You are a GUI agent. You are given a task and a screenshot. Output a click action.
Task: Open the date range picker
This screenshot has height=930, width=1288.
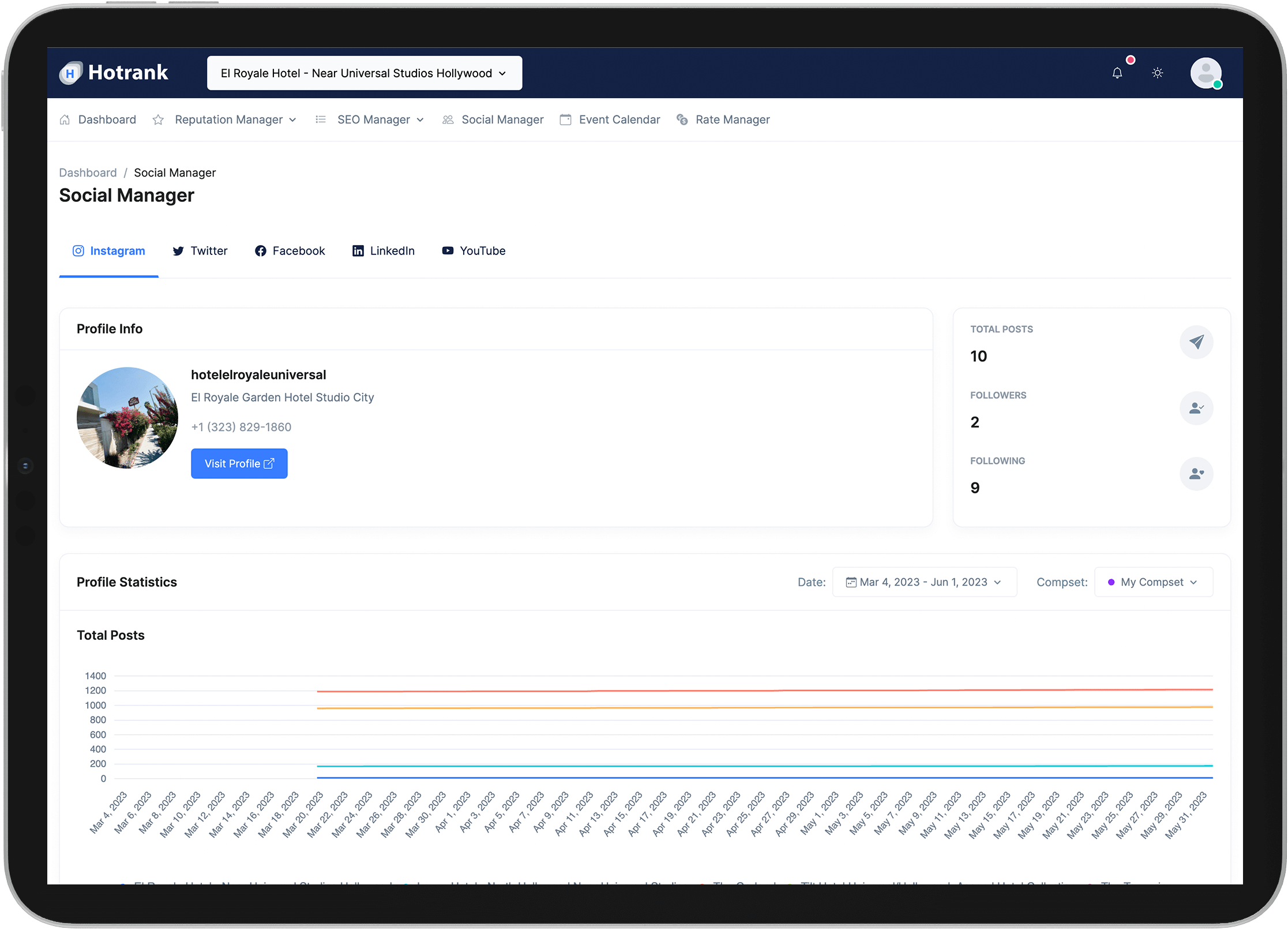pos(924,582)
